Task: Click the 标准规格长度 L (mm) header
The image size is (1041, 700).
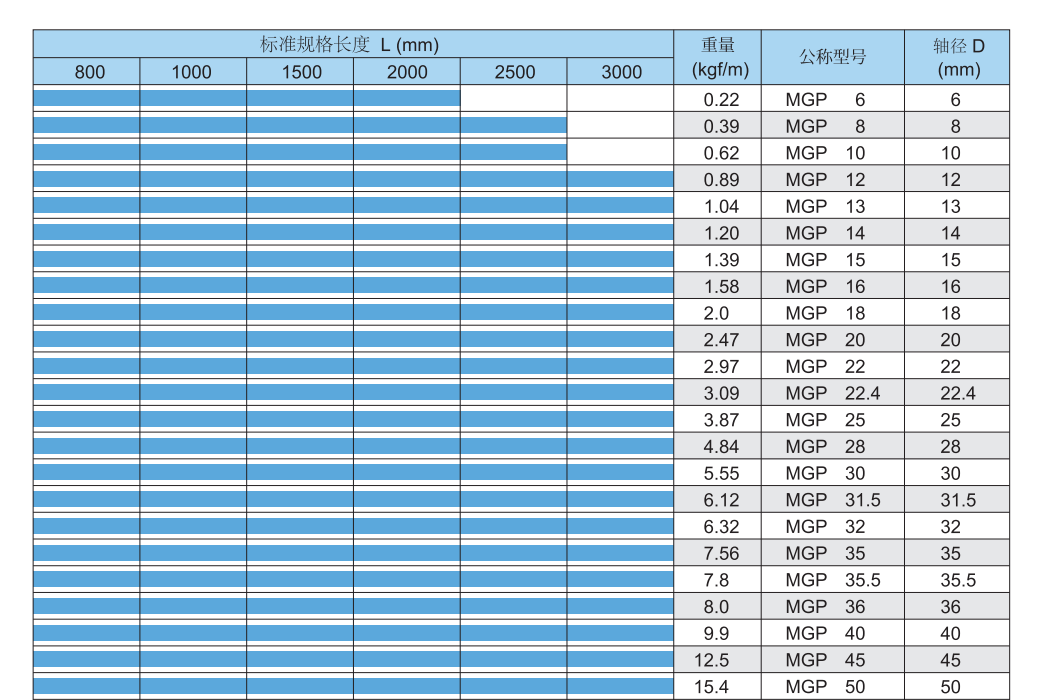Action: (x=352, y=44)
